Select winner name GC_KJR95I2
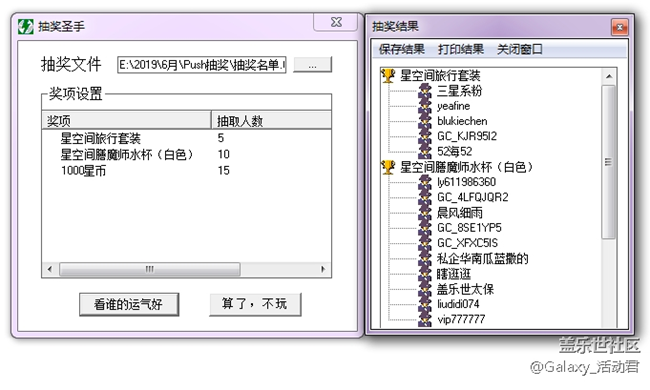650x390 pixels. click(x=467, y=136)
